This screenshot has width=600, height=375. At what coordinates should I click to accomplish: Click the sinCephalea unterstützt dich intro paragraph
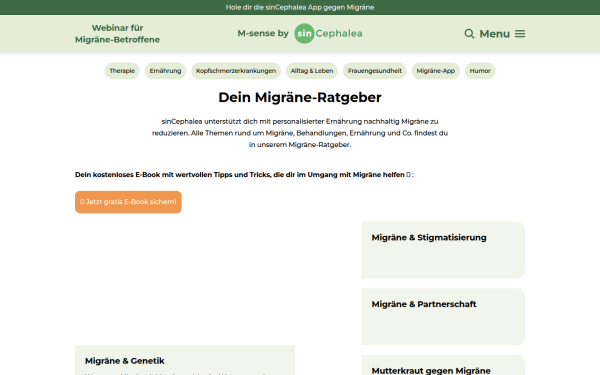coord(300,133)
